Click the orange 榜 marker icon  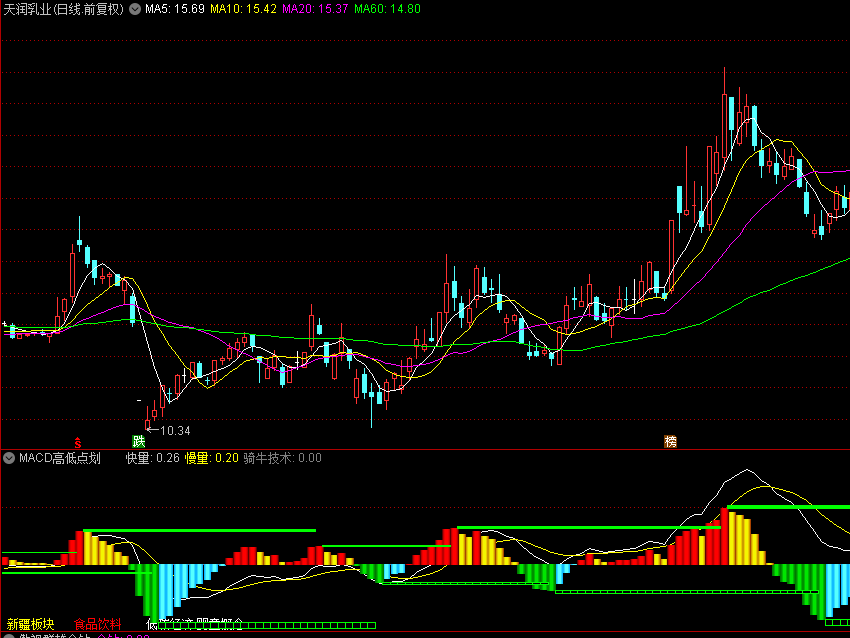point(671,442)
